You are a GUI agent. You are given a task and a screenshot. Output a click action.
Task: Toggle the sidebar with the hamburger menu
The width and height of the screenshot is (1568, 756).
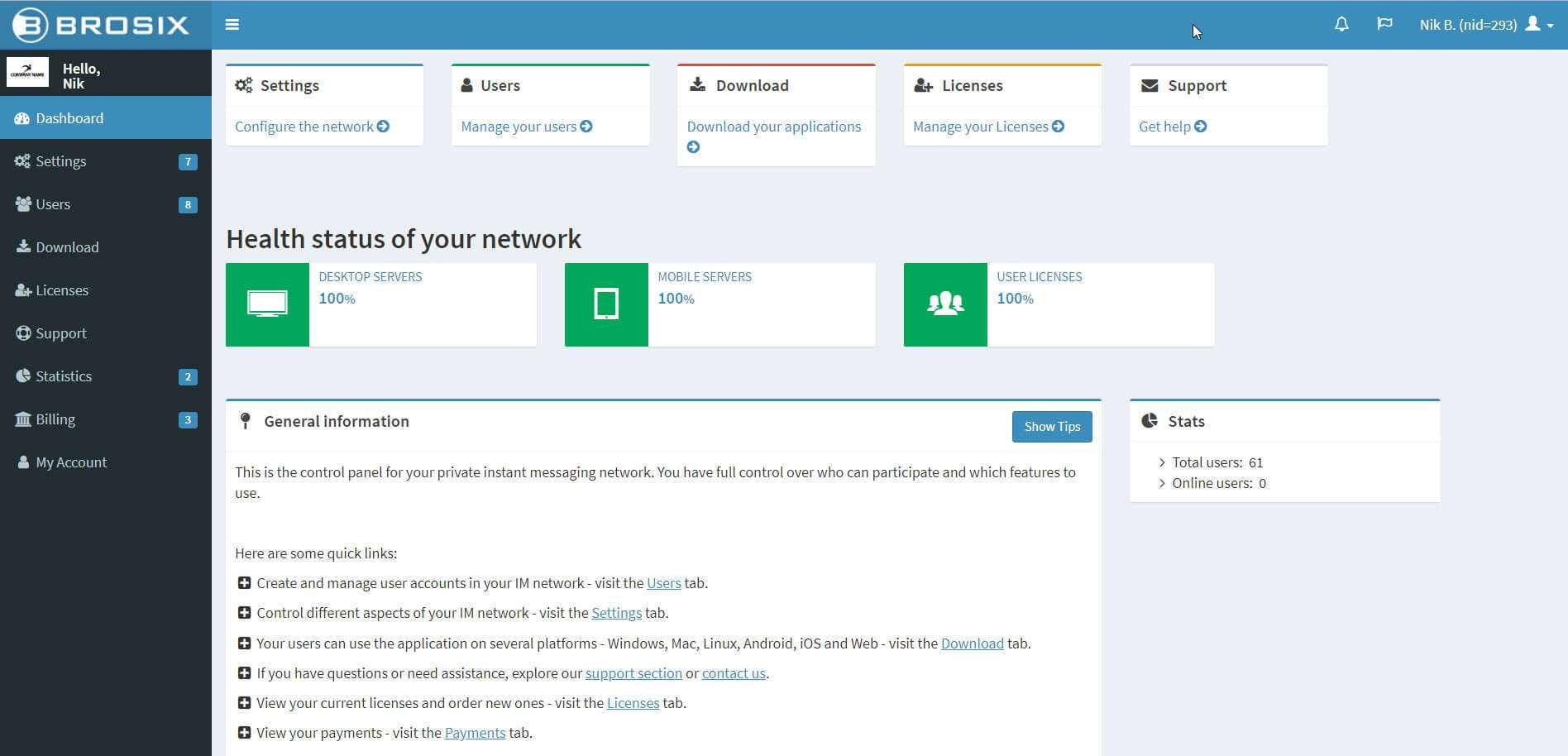(x=232, y=24)
